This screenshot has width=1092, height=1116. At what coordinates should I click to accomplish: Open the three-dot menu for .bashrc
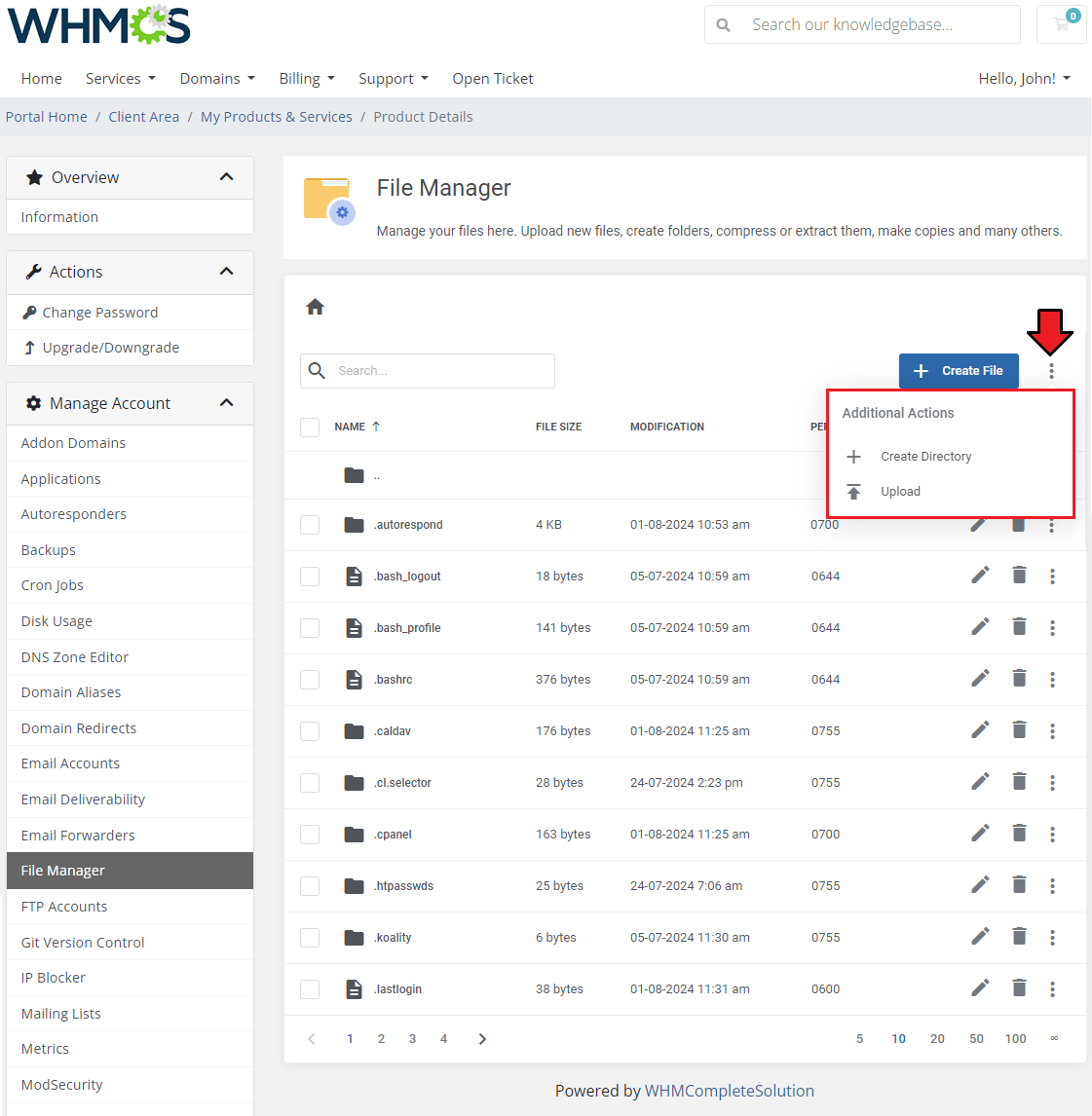(1052, 680)
